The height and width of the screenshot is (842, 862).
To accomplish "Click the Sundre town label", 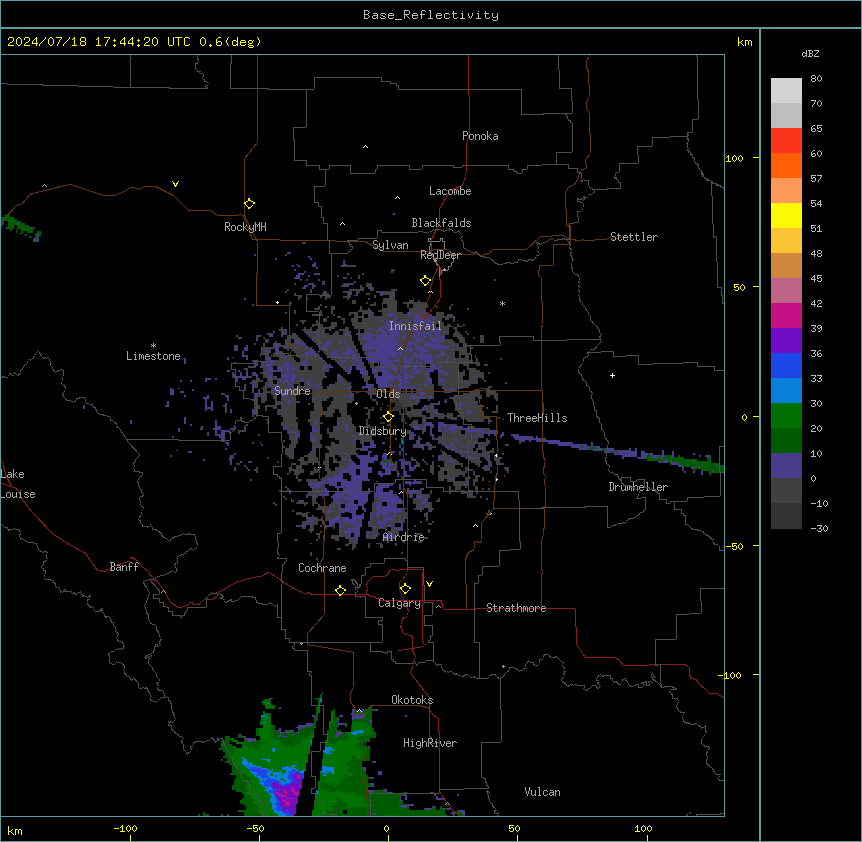I will [x=292, y=391].
